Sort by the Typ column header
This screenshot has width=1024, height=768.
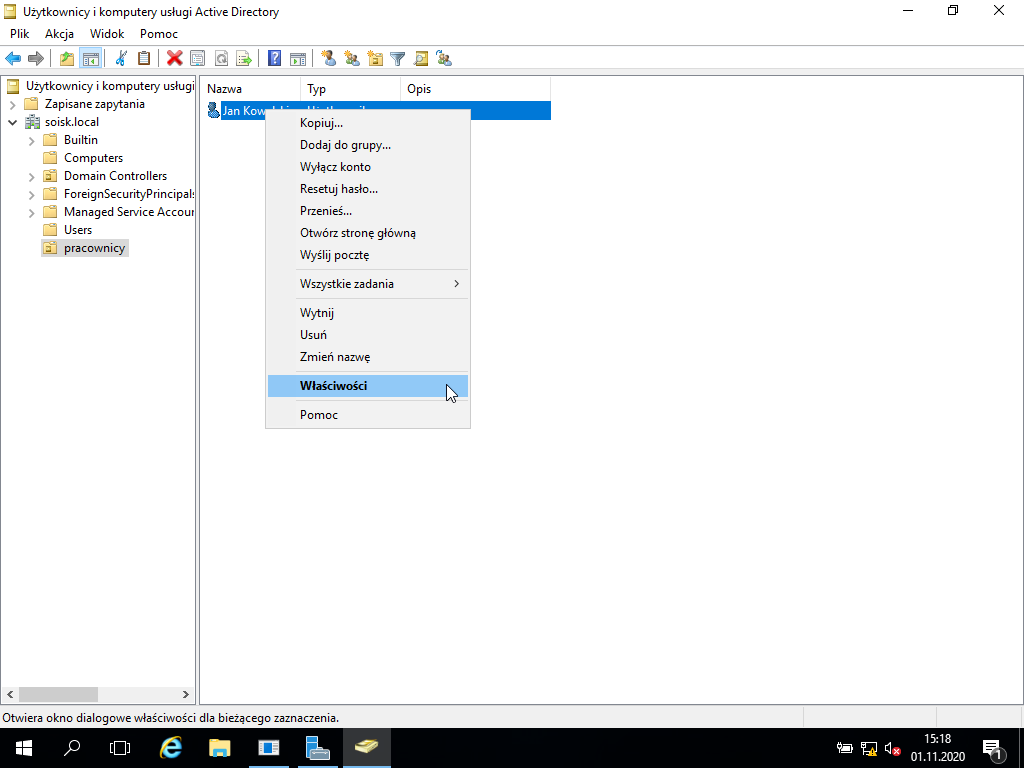(x=350, y=89)
